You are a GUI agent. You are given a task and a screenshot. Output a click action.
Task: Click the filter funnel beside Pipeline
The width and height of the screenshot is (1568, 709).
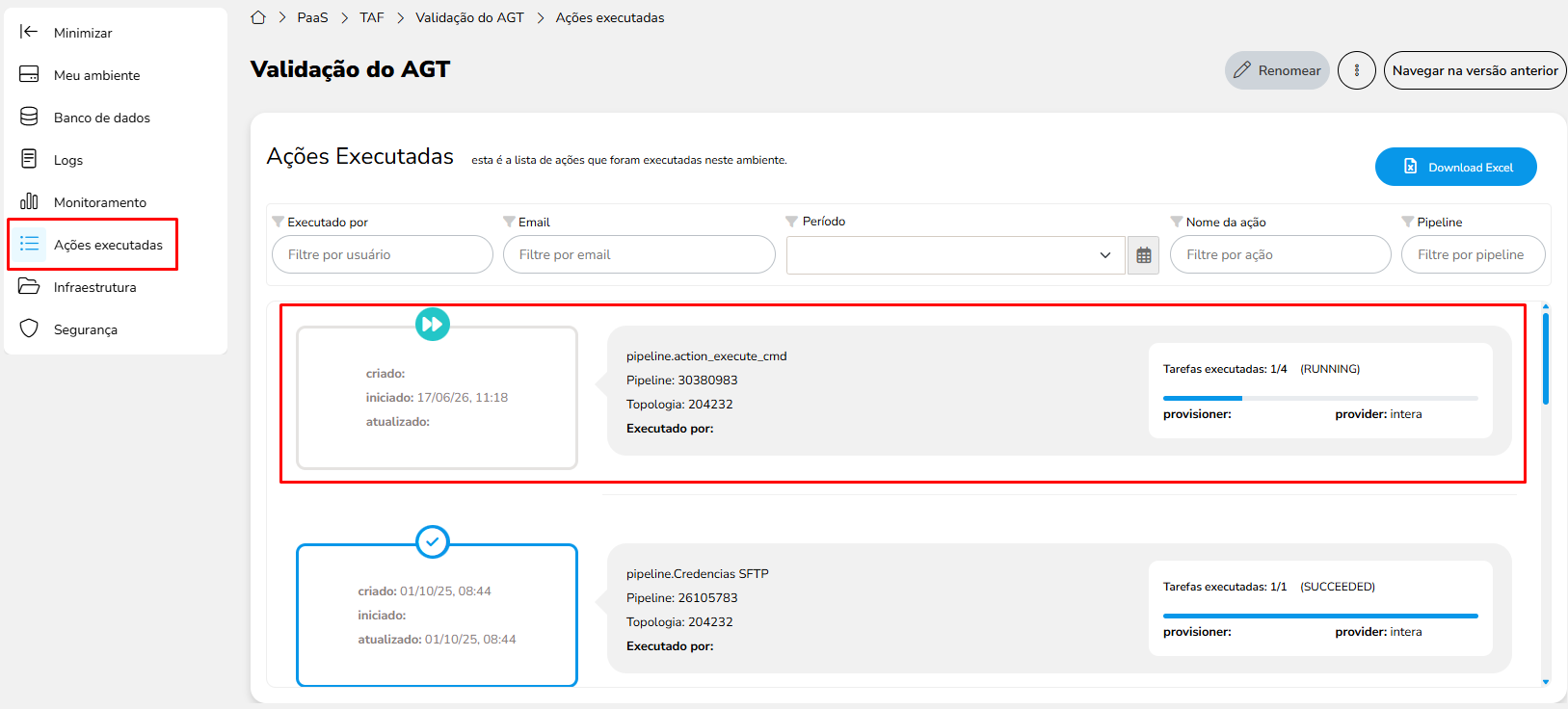(x=1408, y=222)
